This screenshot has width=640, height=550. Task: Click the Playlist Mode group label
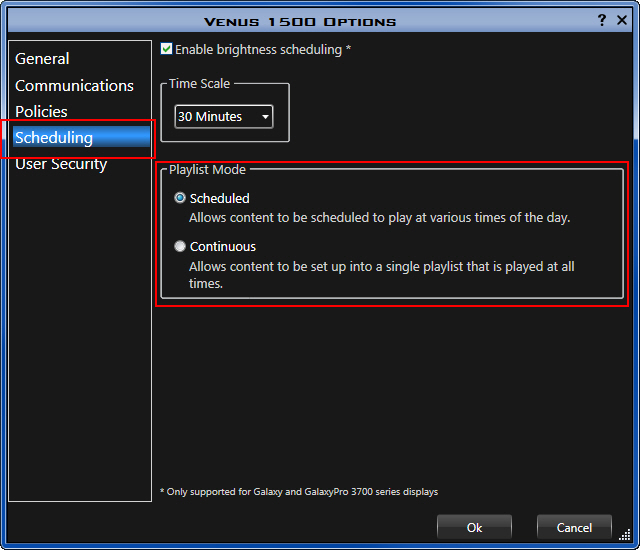point(207,170)
